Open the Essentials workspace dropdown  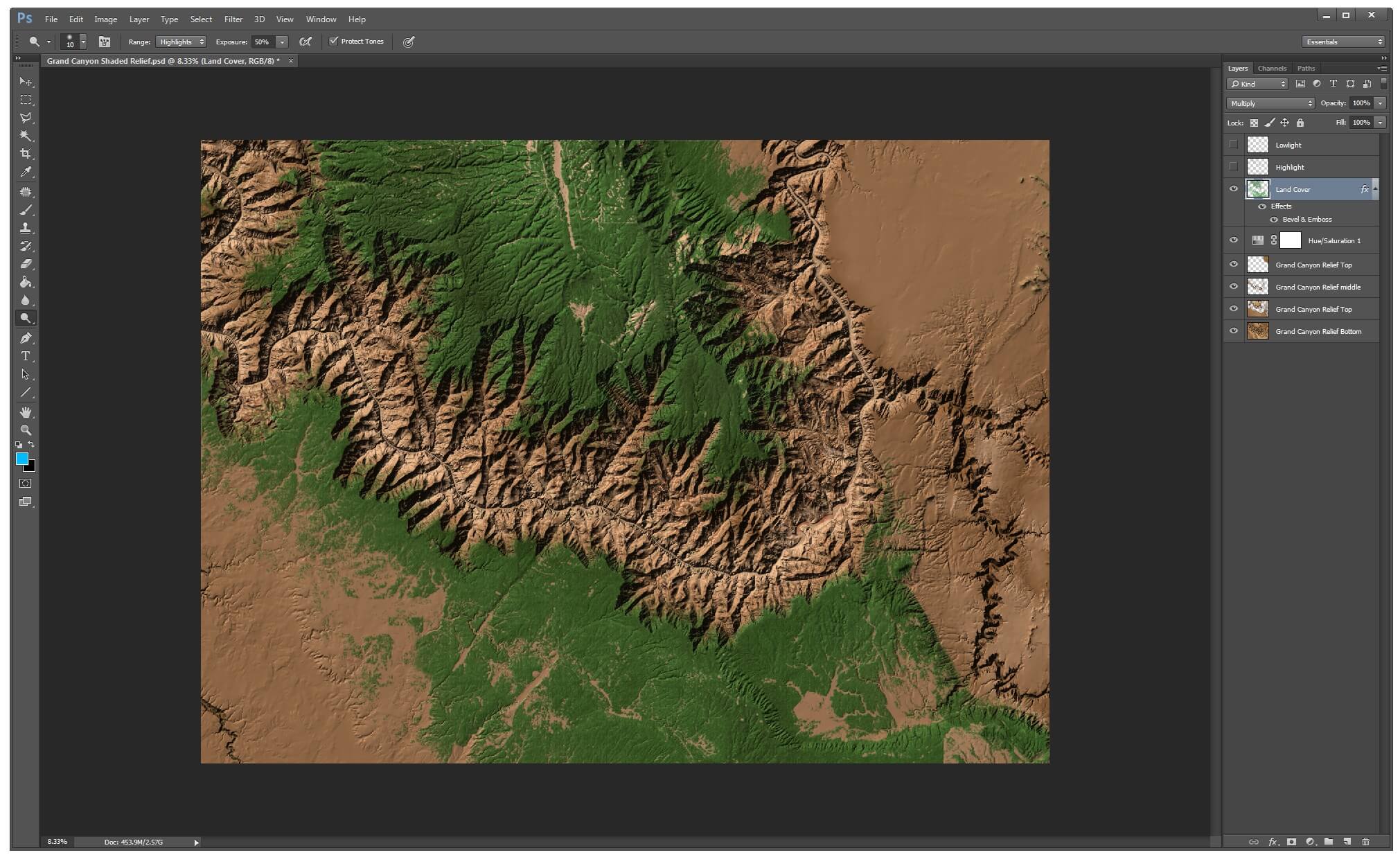(x=1343, y=42)
